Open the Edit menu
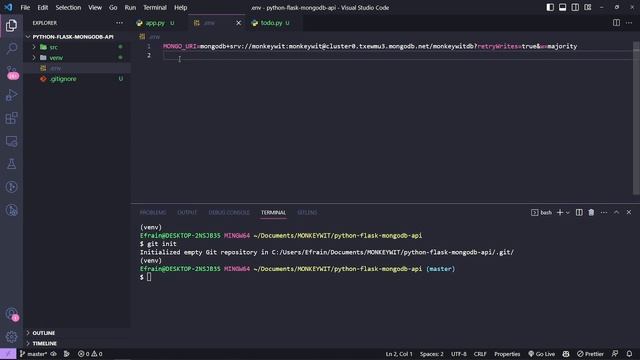 point(42,7)
